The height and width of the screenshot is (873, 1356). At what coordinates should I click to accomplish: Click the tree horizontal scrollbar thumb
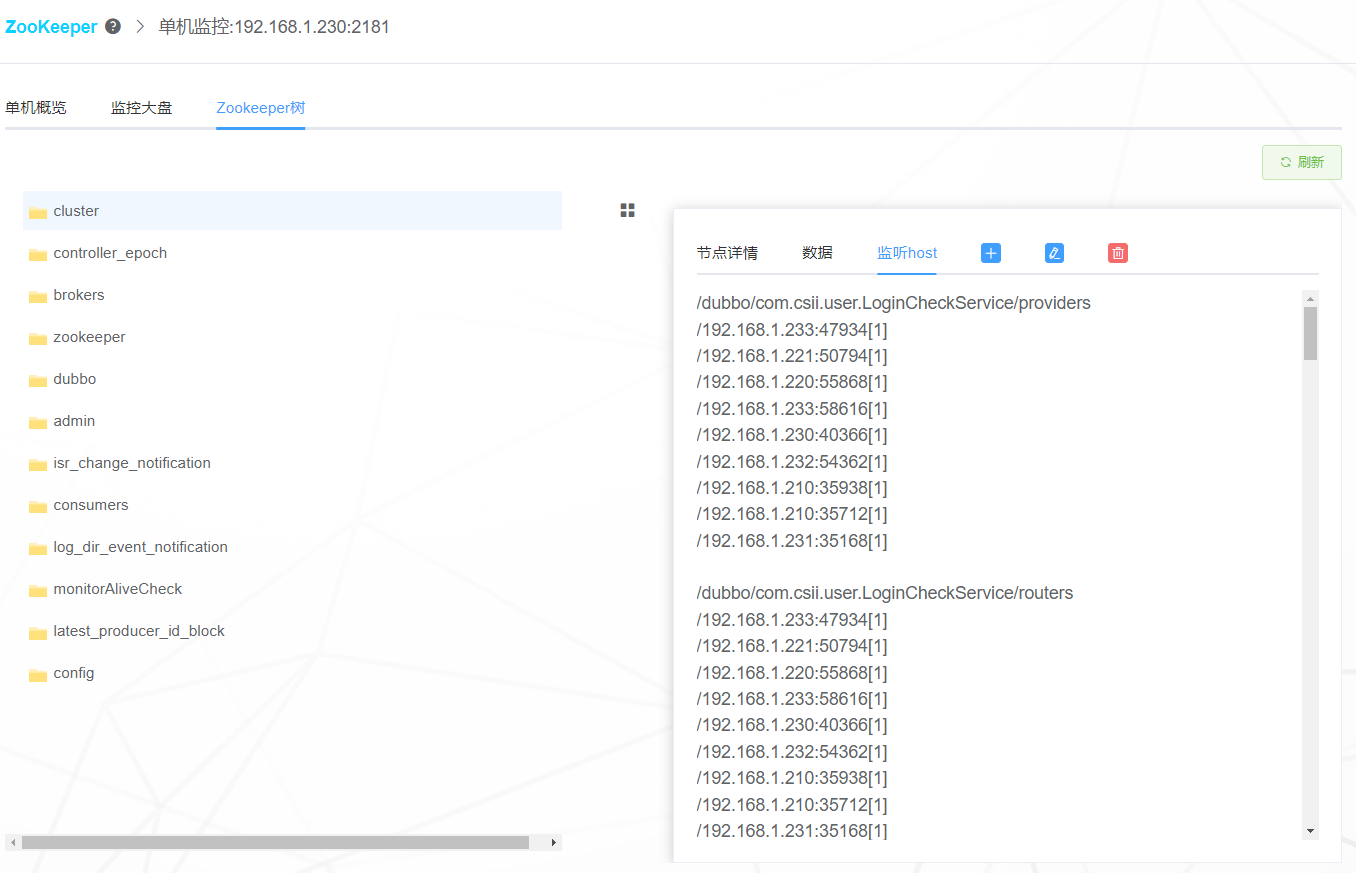click(x=275, y=843)
